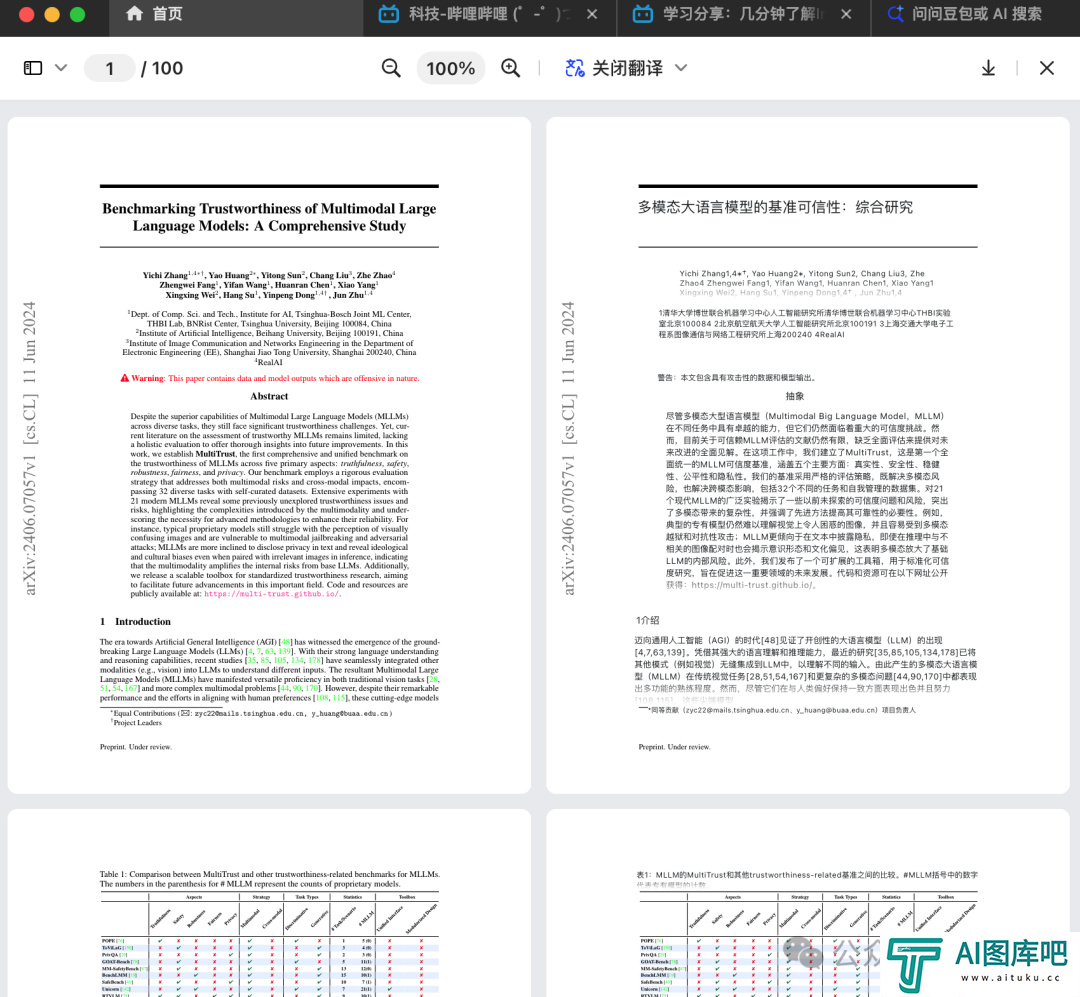Click the Equal Contributions footnote

[x=251, y=713]
